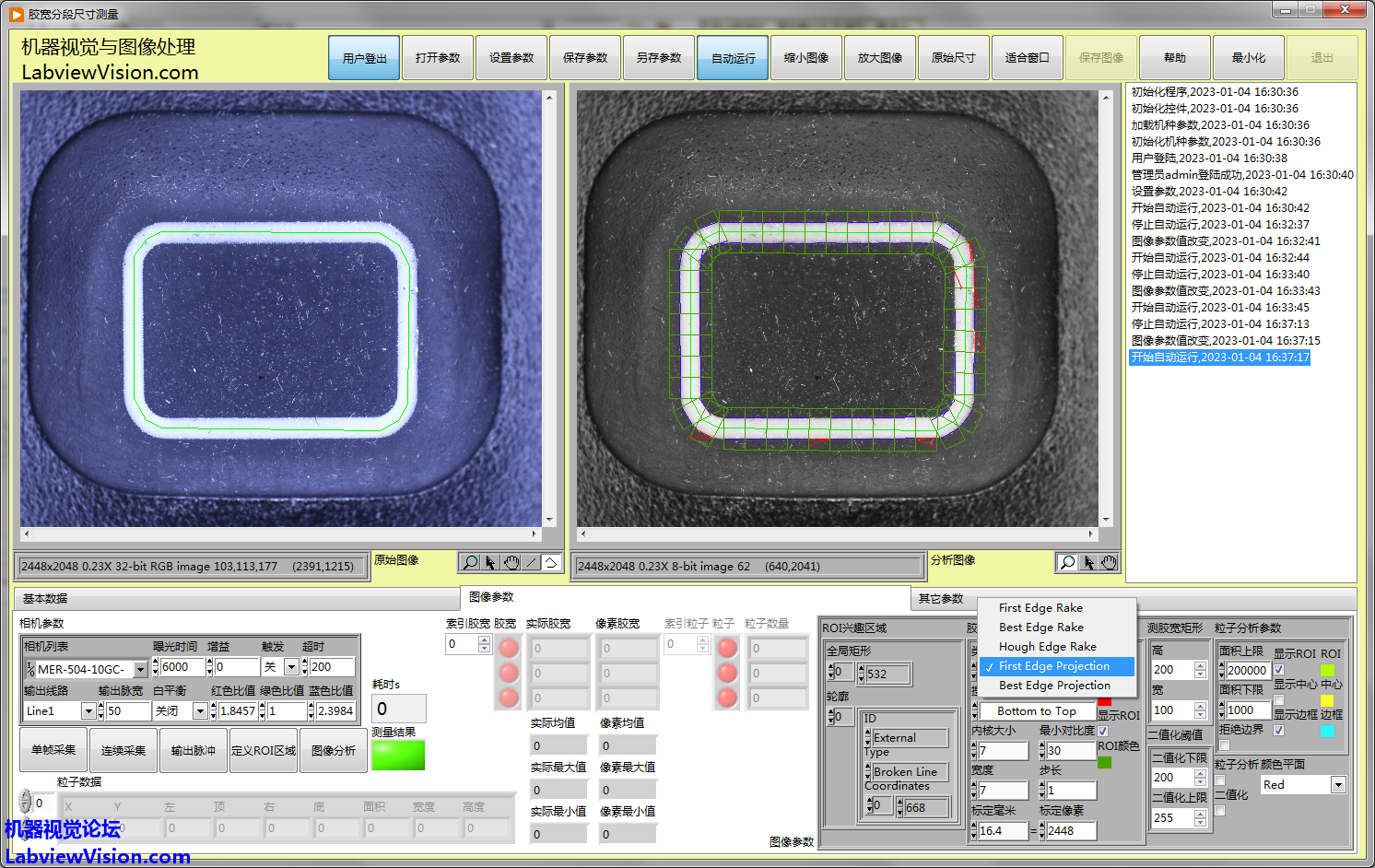Click the cyan 边框 color swatch
Viewport: 1375px width, 868px height.
1327,731
